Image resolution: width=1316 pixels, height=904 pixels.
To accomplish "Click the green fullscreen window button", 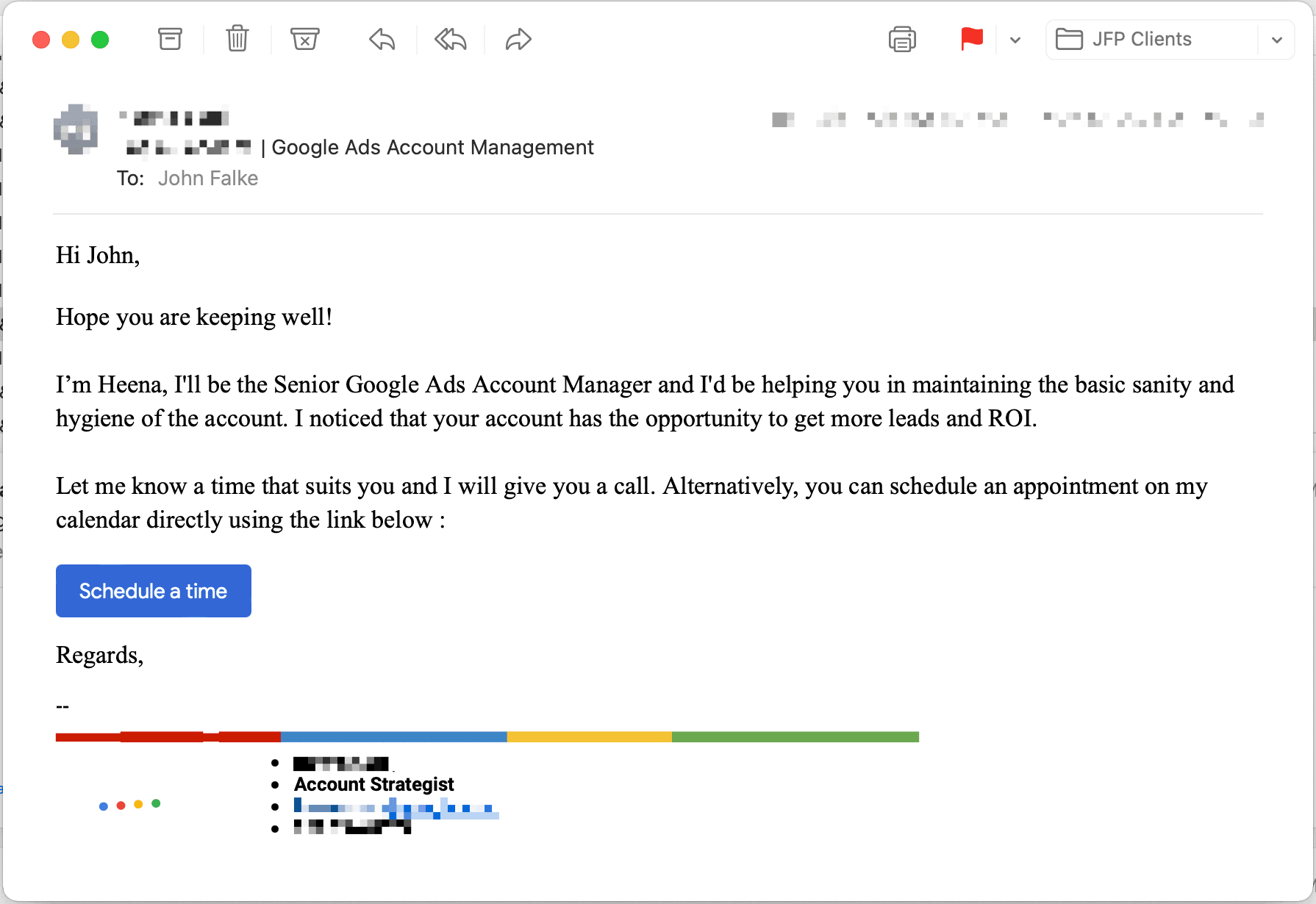I will click(x=100, y=40).
